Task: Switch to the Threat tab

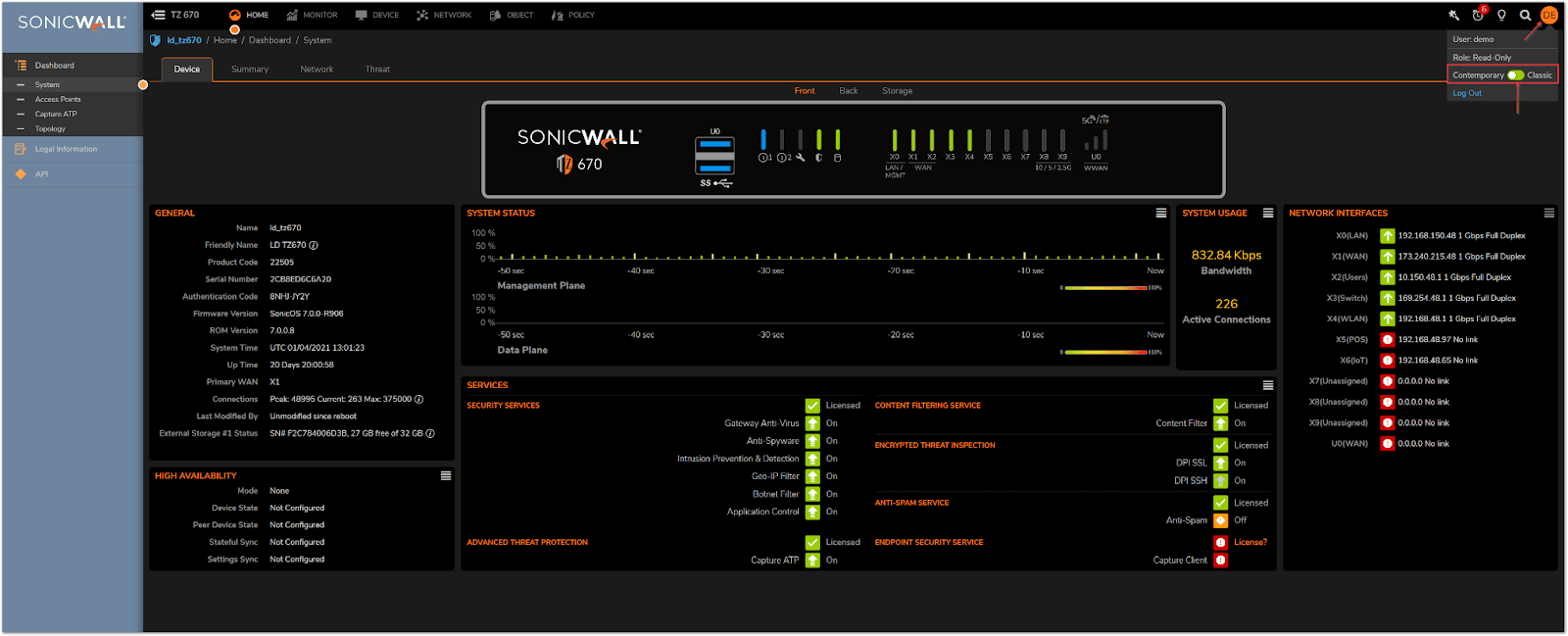Action: [x=377, y=69]
